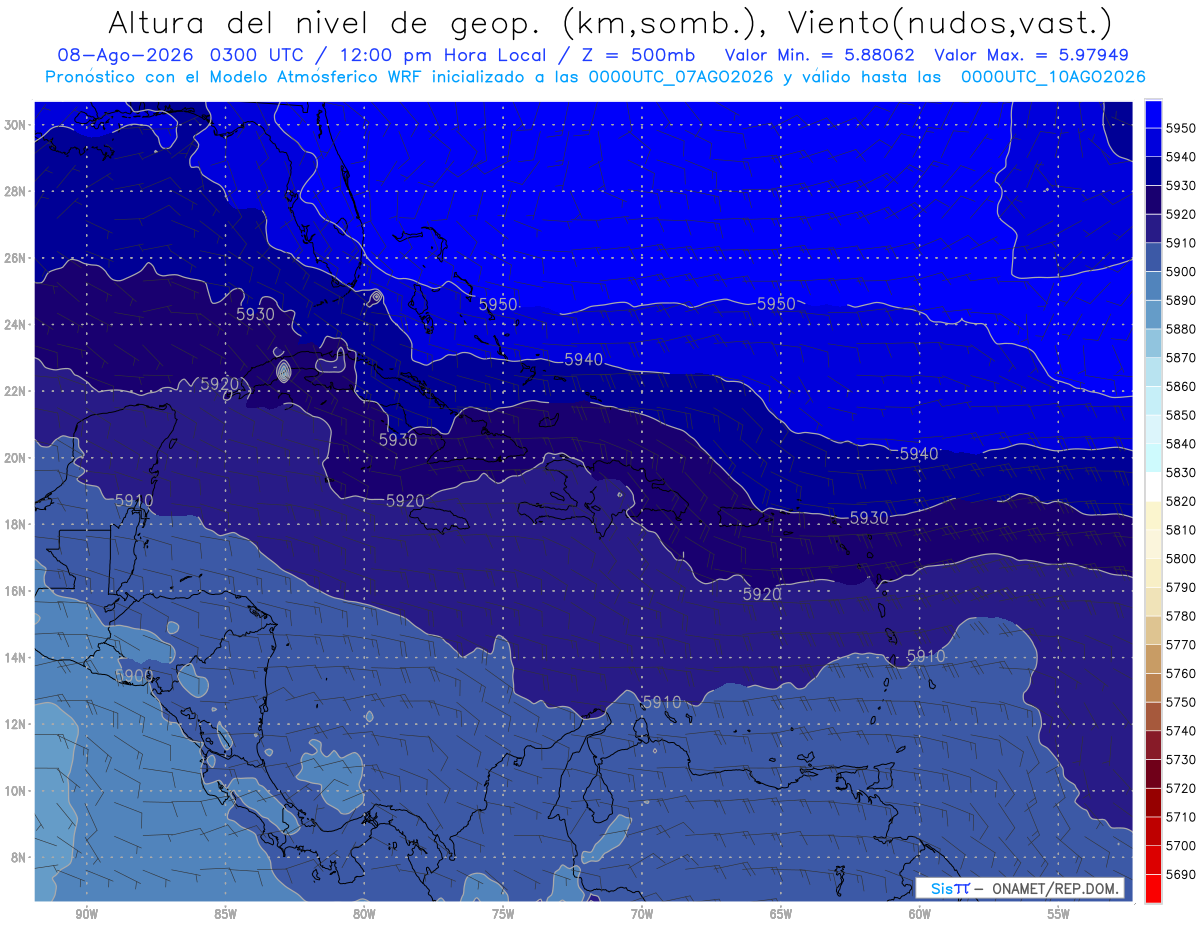Click the '24N' latitude axis label
This screenshot has height=927, width=1200.
coord(15,325)
